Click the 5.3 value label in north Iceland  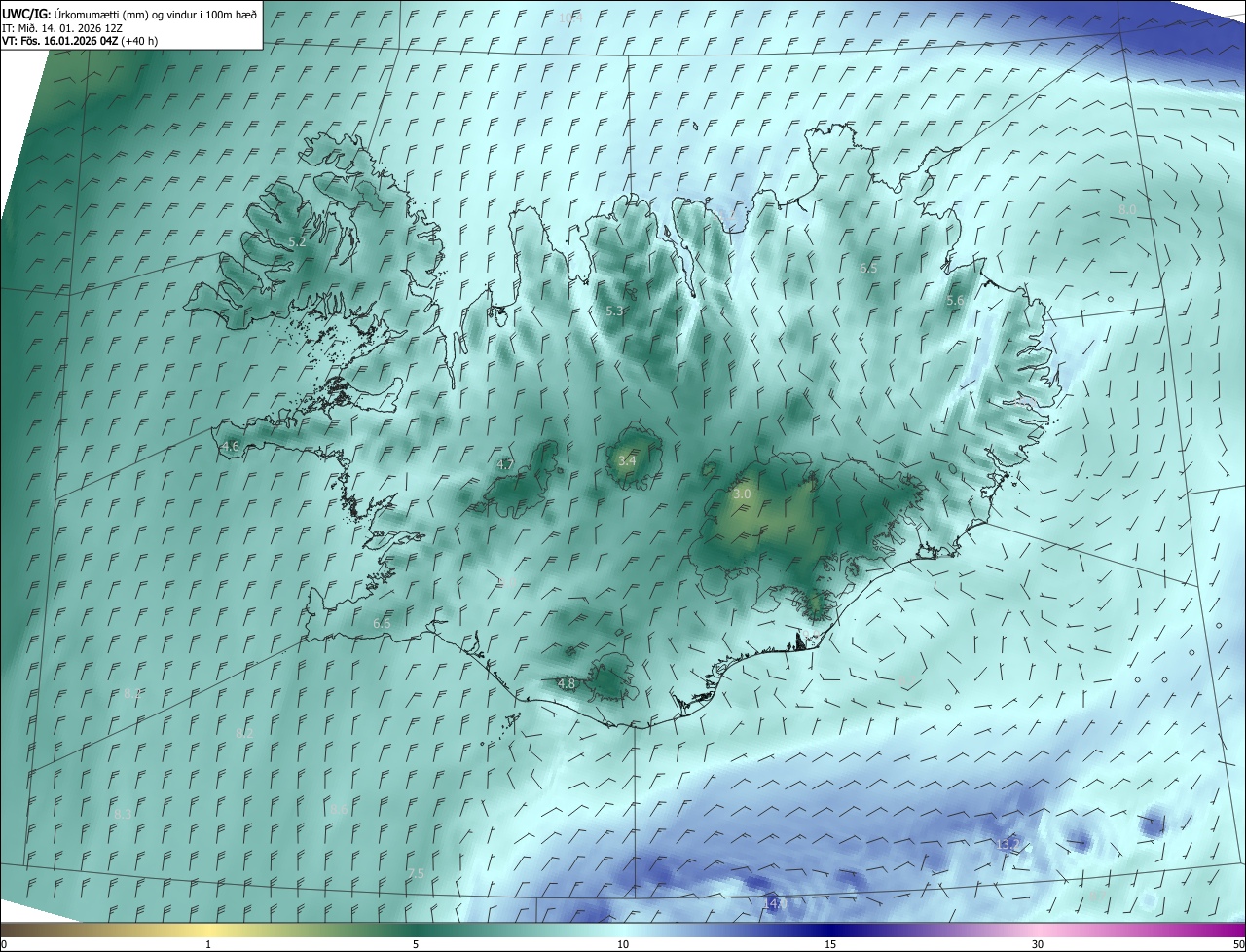pyautogui.click(x=614, y=311)
